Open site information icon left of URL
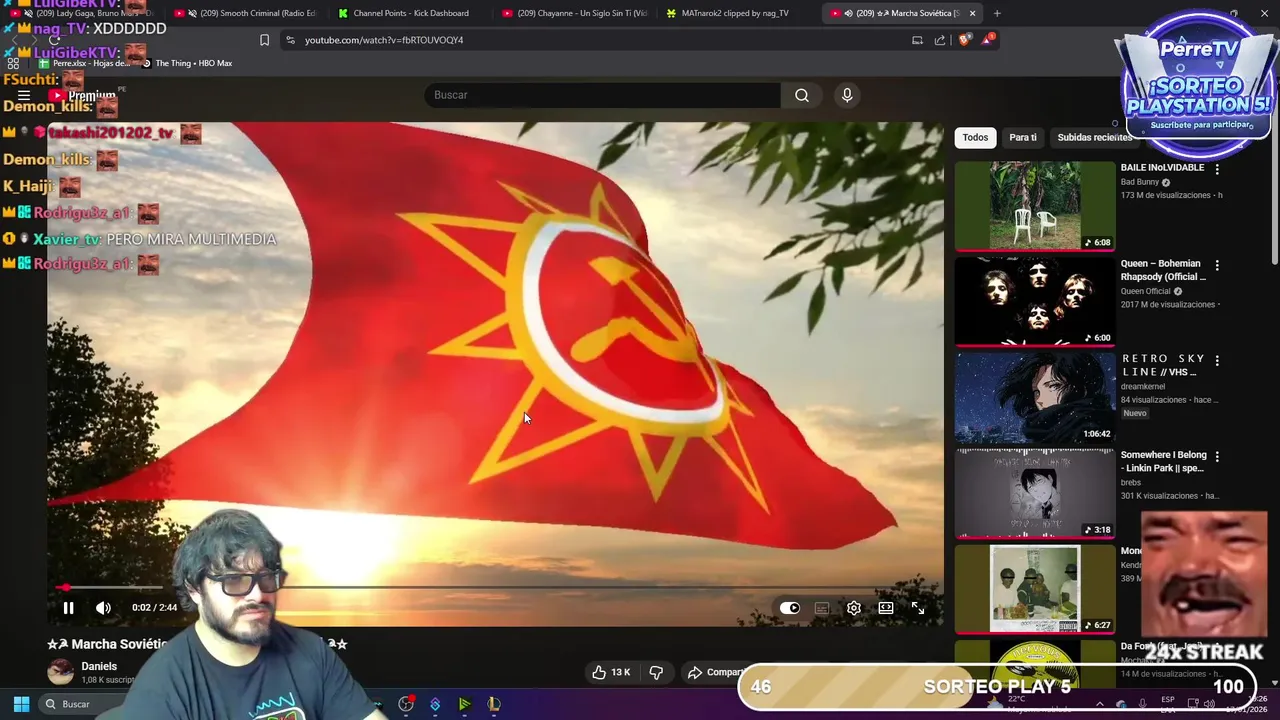The image size is (1280, 720). coord(290,40)
